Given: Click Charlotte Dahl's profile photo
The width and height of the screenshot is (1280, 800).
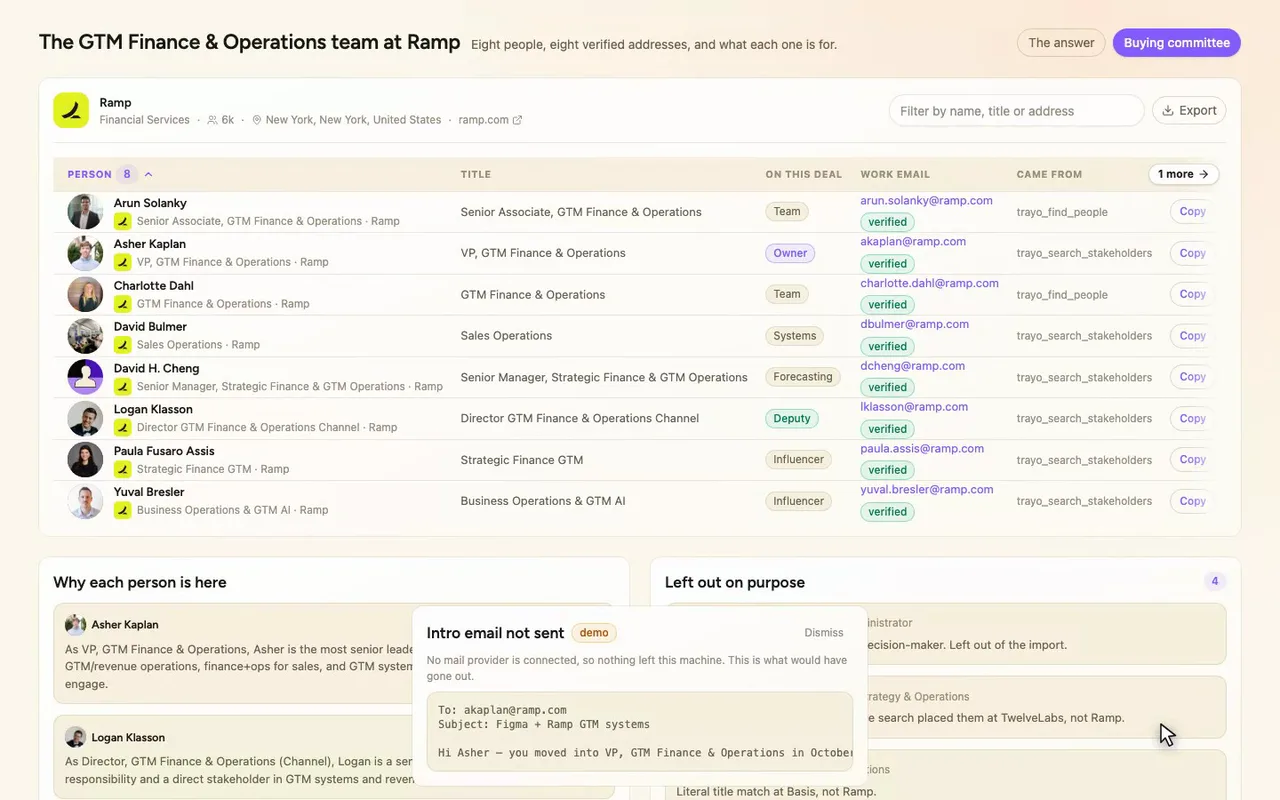Looking at the screenshot, I should click(85, 294).
